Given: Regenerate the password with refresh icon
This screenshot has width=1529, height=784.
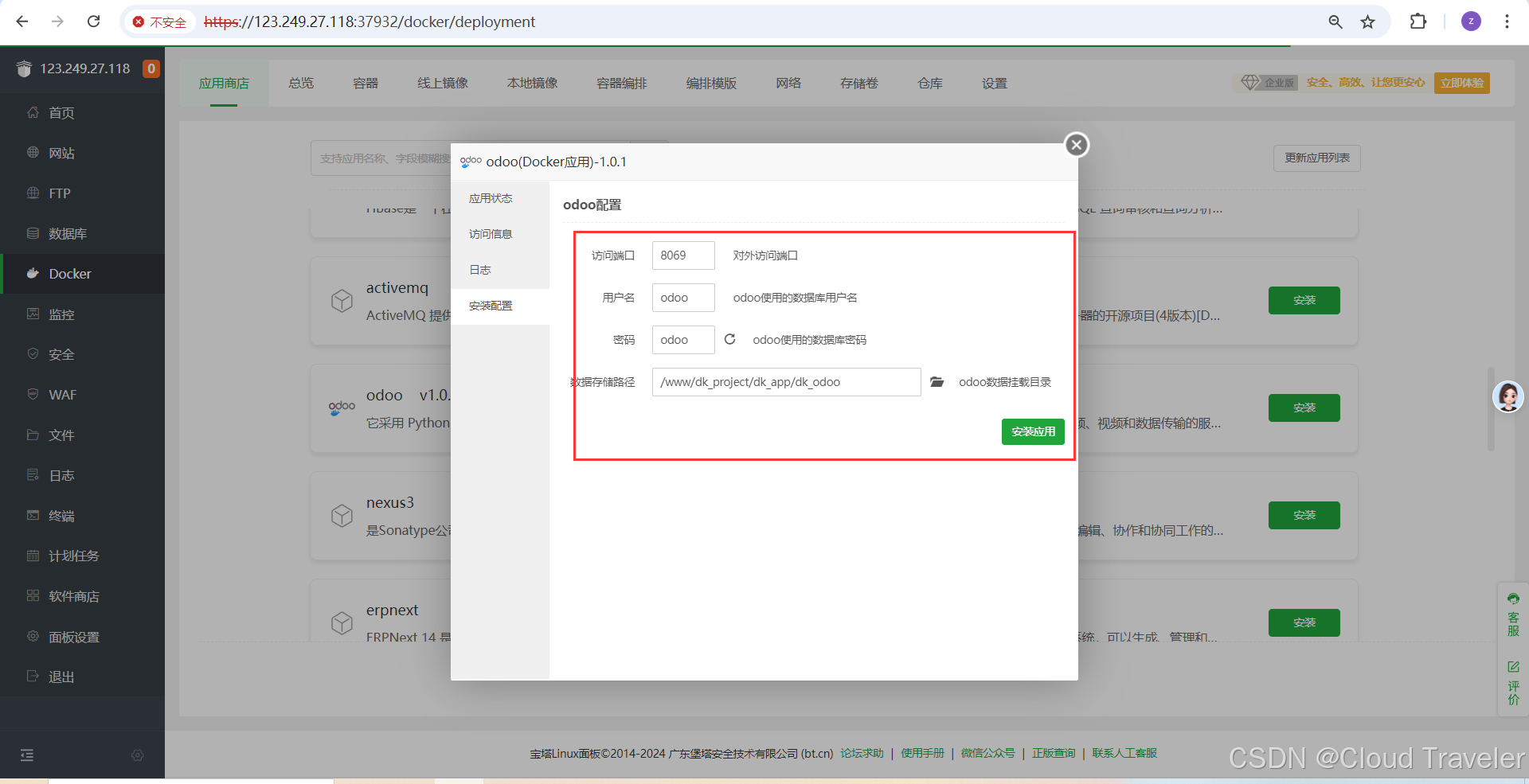Looking at the screenshot, I should coord(729,339).
